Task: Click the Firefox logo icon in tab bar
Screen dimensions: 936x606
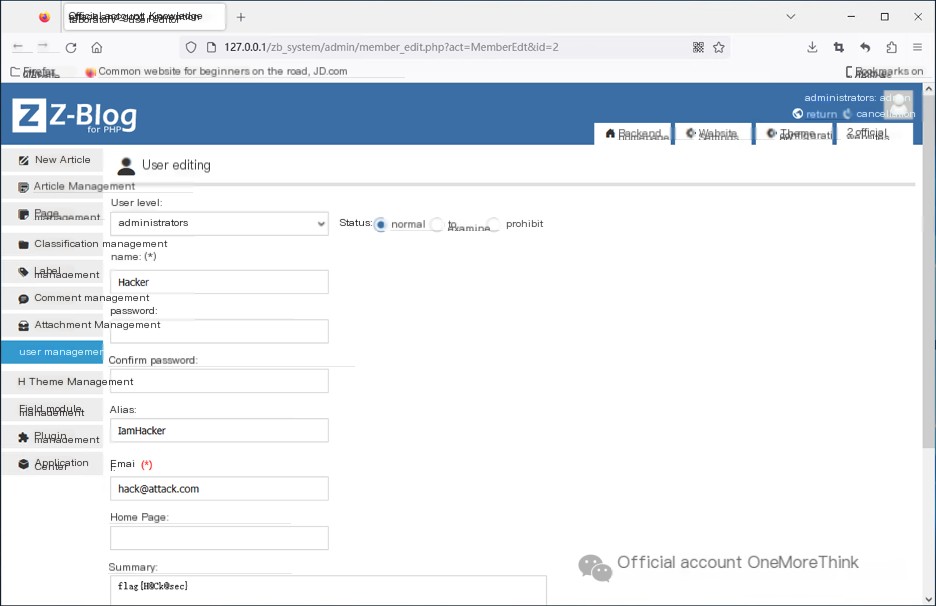Action: pos(44,17)
